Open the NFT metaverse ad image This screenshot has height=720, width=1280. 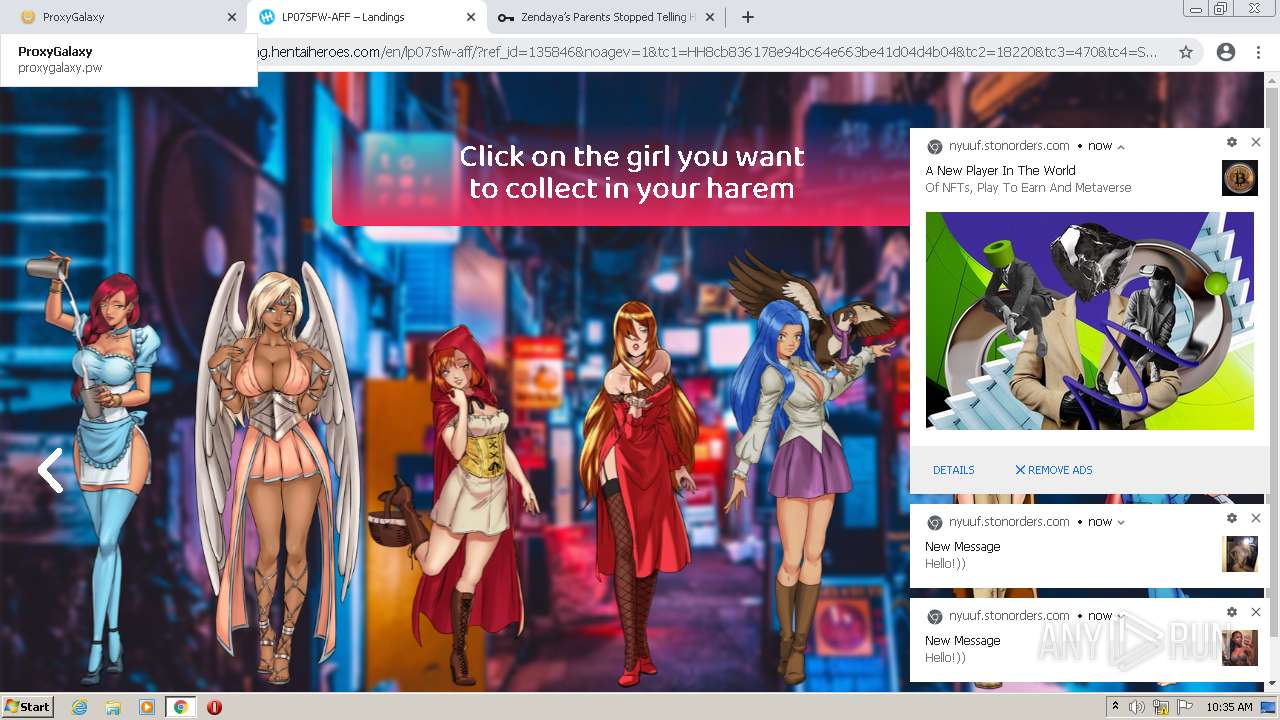1089,321
